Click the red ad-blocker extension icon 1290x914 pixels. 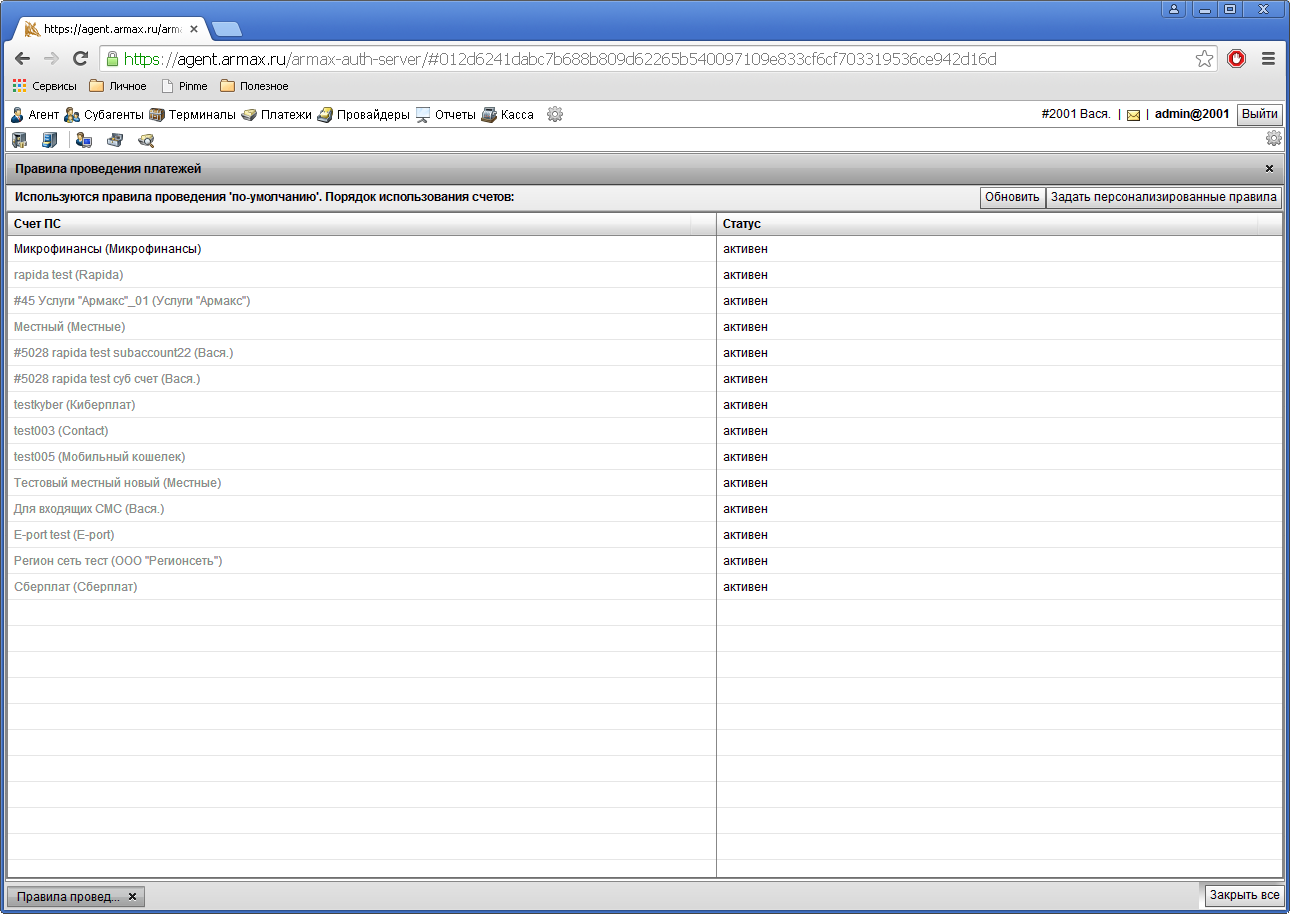click(1237, 59)
